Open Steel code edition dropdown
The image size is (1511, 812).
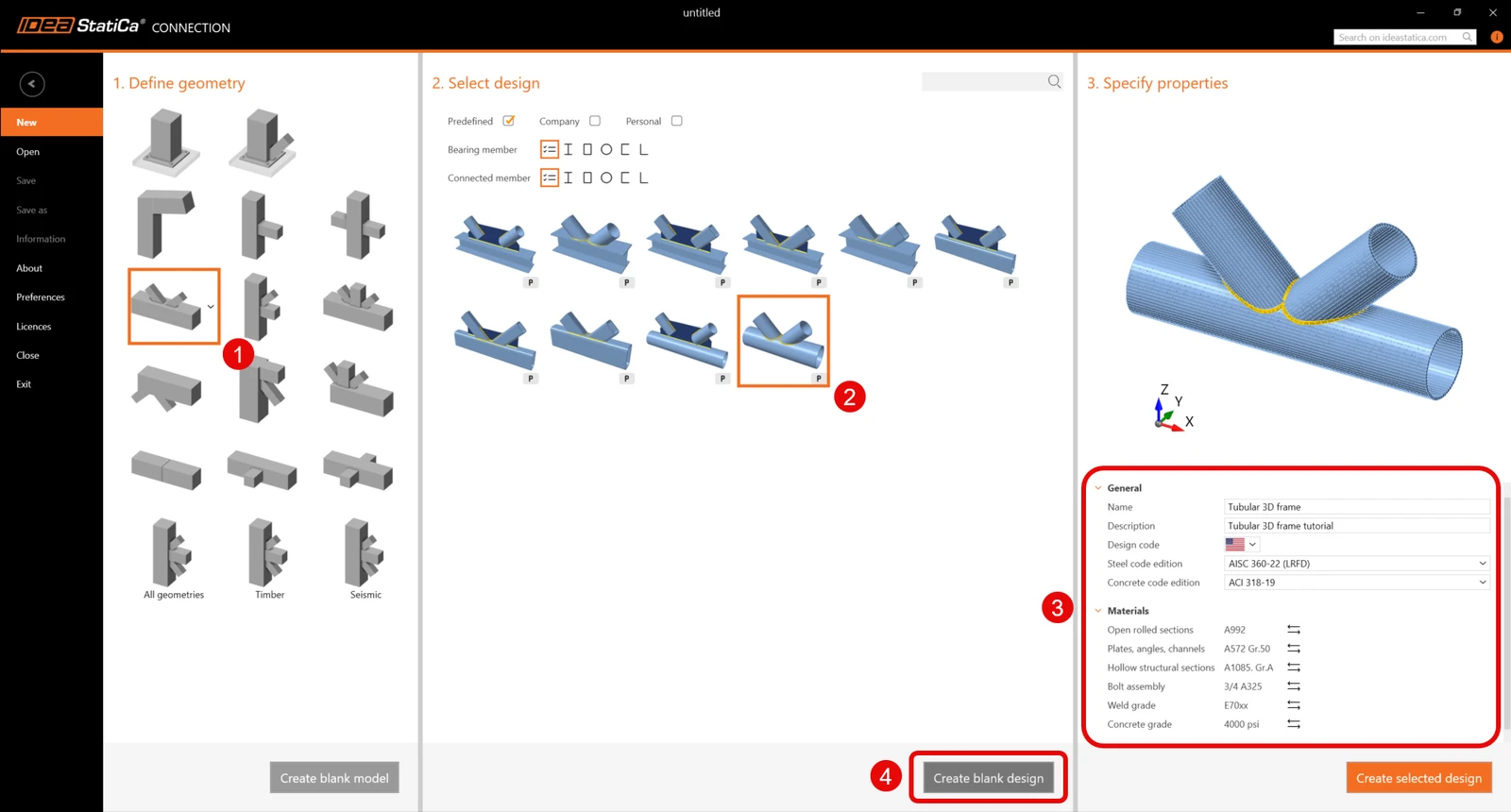[x=1357, y=564]
